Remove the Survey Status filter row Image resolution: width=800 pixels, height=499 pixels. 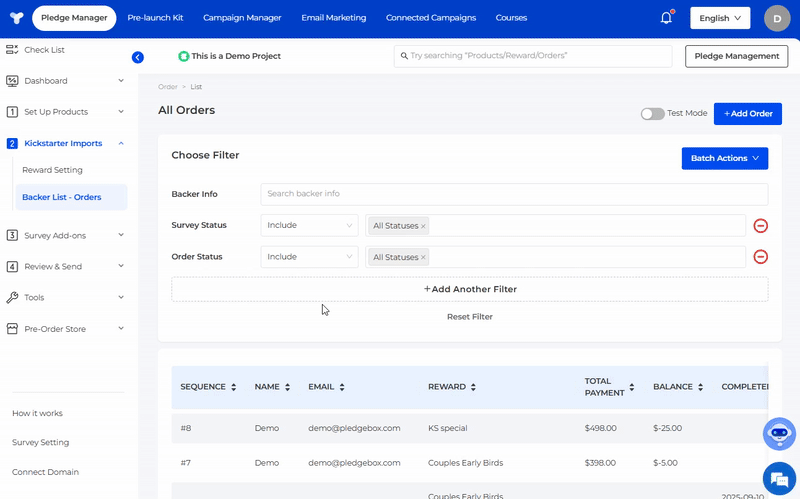[760, 226]
